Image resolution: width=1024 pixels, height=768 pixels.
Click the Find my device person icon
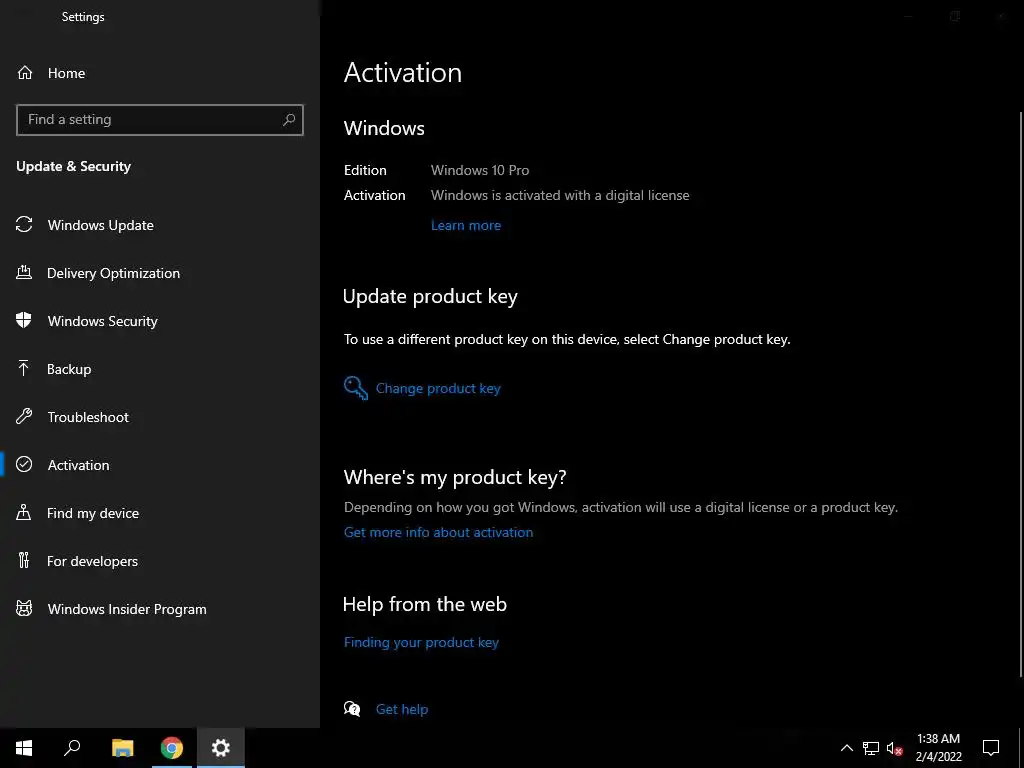coord(24,512)
